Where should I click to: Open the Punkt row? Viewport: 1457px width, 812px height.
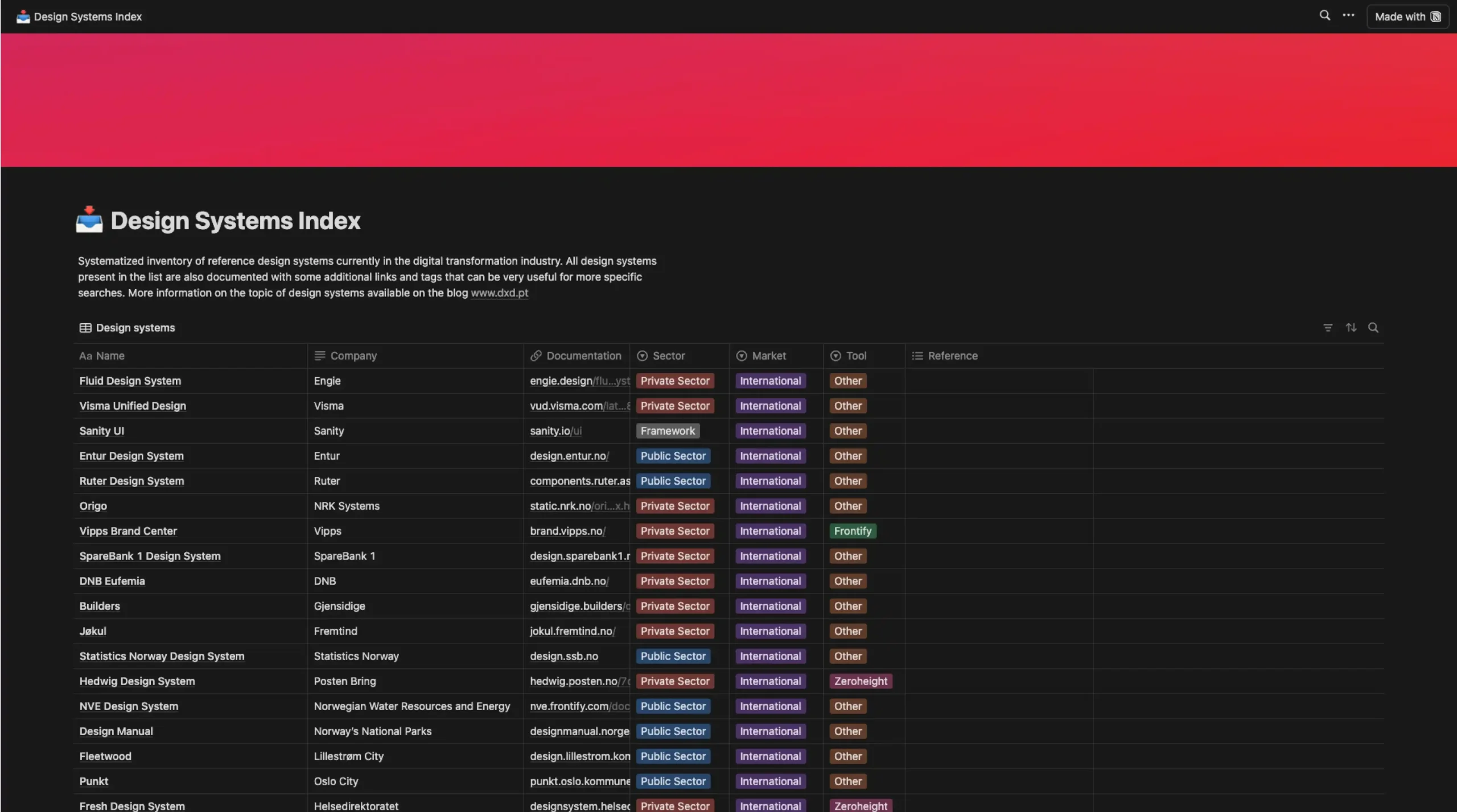point(94,781)
